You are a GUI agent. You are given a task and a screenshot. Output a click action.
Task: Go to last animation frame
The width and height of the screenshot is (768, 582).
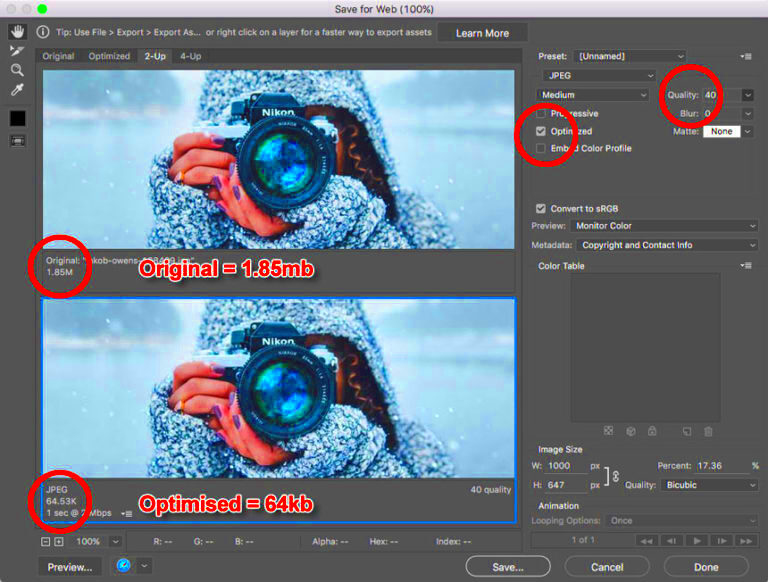tap(746, 541)
